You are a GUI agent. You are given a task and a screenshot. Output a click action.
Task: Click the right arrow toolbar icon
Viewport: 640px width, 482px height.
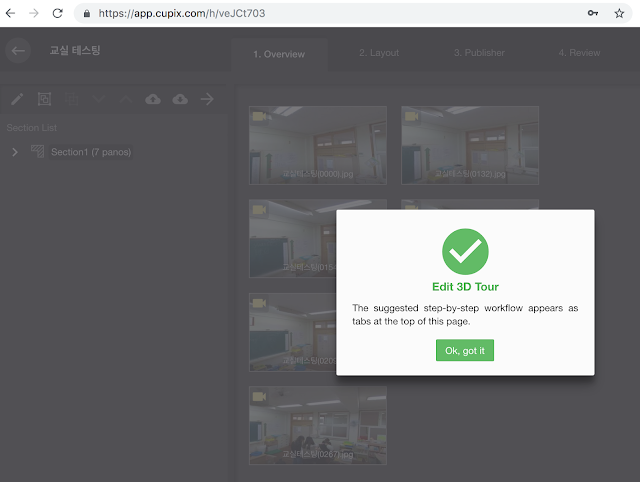pyautogui.click(x=207, y=99)
